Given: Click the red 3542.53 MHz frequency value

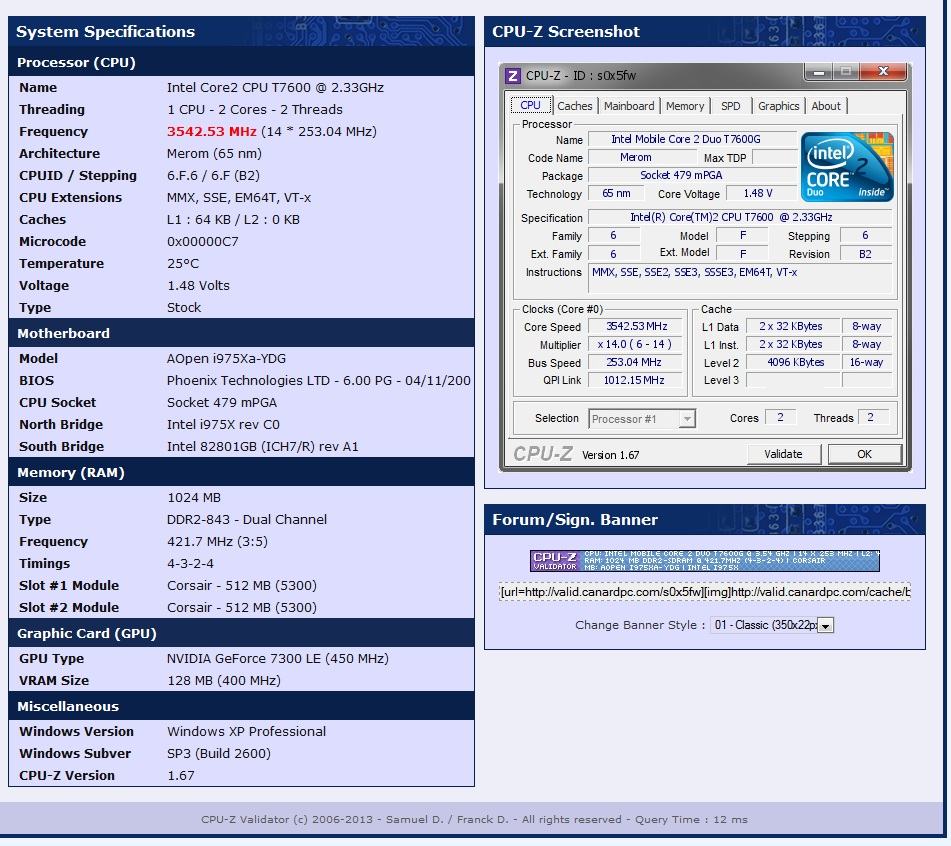Looking at the screenshot, I should tap(212, 132).
